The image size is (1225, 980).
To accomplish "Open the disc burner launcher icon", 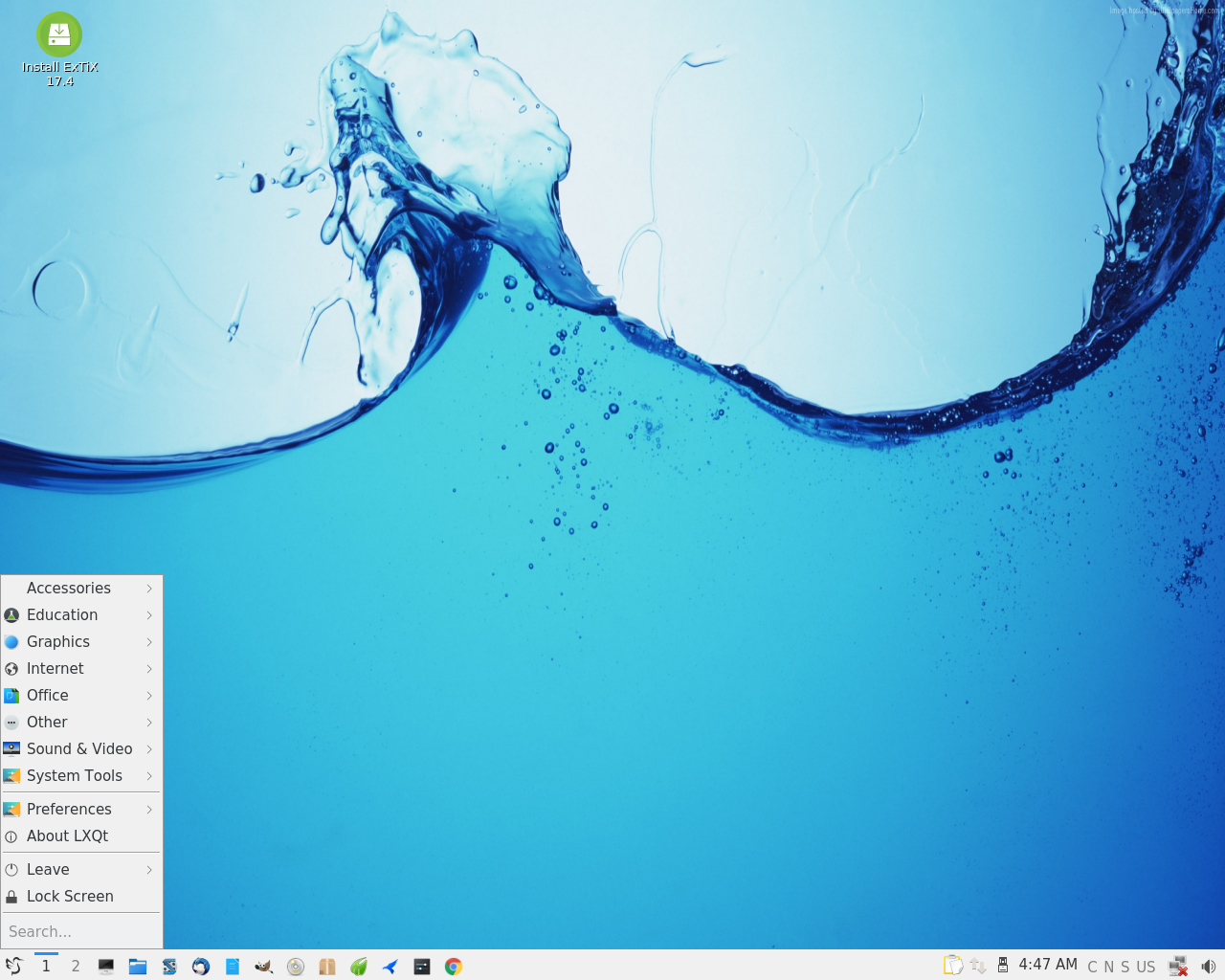I will pos(296,967).
